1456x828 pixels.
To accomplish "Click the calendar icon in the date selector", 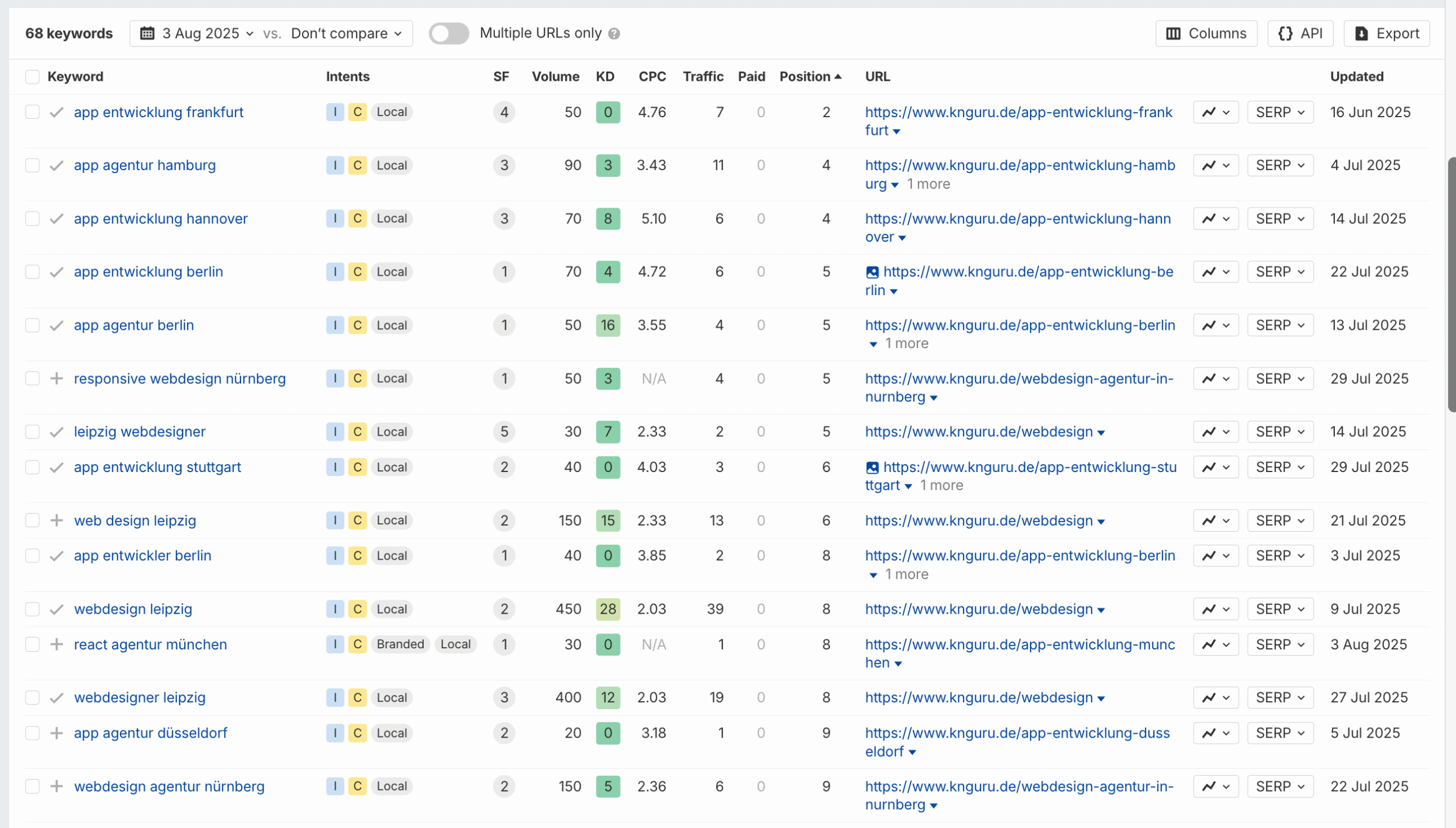I will coord(147,33).
